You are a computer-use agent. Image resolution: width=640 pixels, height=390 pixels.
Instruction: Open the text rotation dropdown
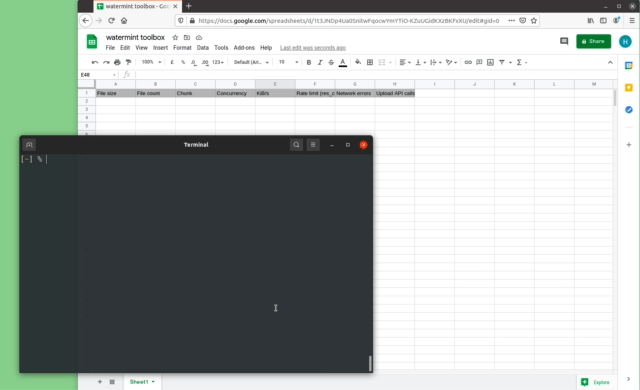(x=451, y=62)
